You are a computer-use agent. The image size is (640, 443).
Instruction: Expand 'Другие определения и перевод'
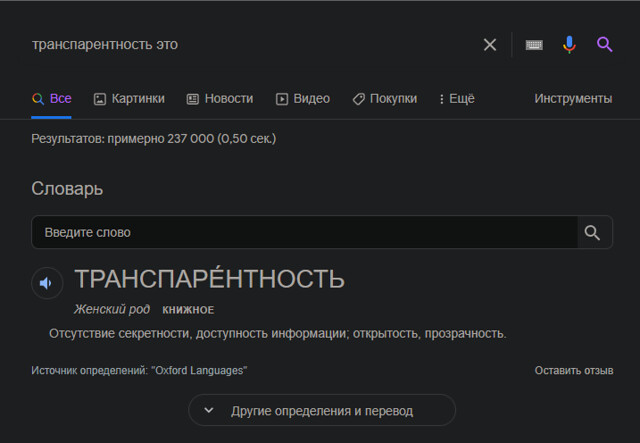click(x=322, y=410)
